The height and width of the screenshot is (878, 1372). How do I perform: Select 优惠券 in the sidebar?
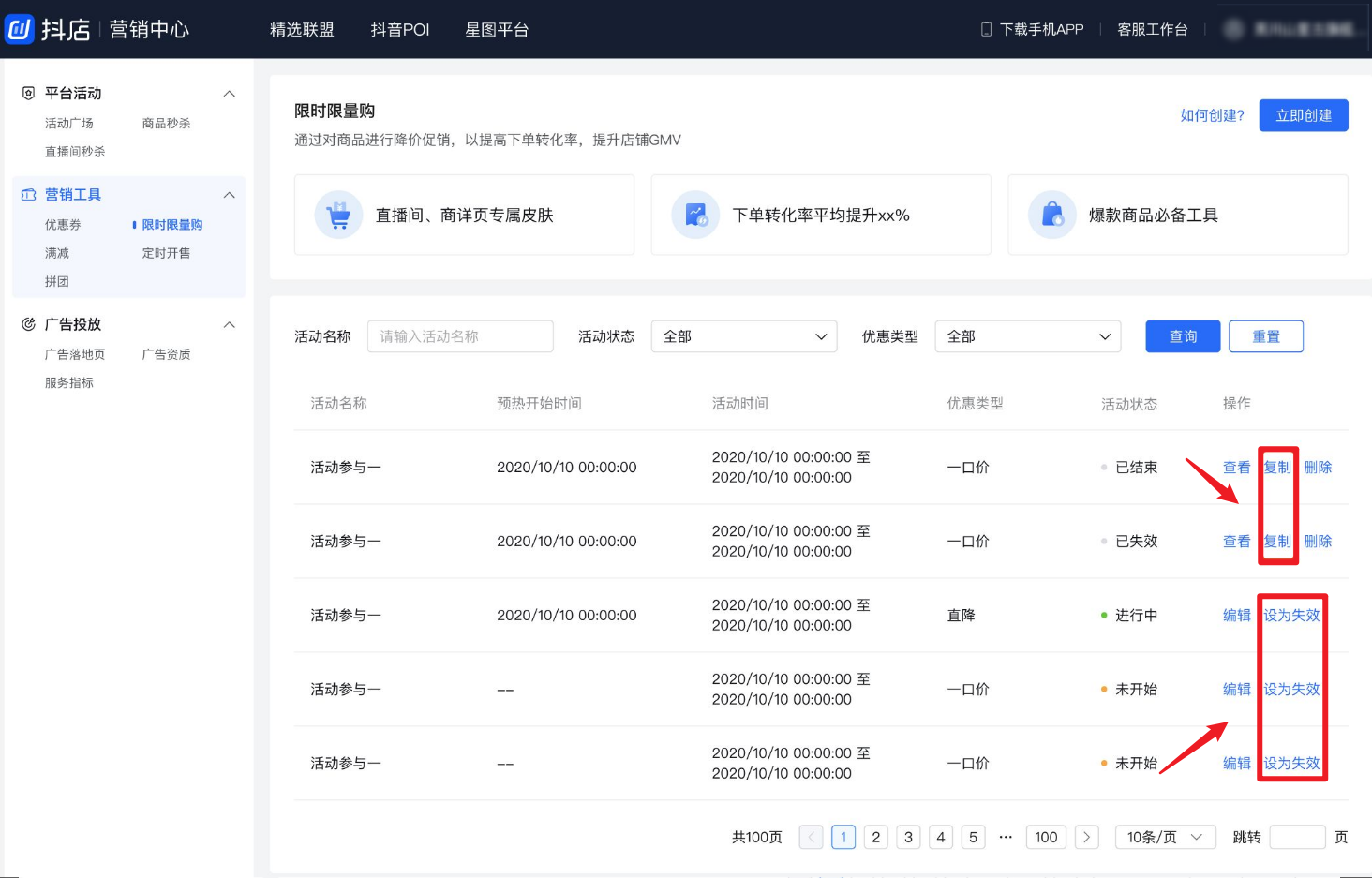pyautogui.click(x=63, y=224)
